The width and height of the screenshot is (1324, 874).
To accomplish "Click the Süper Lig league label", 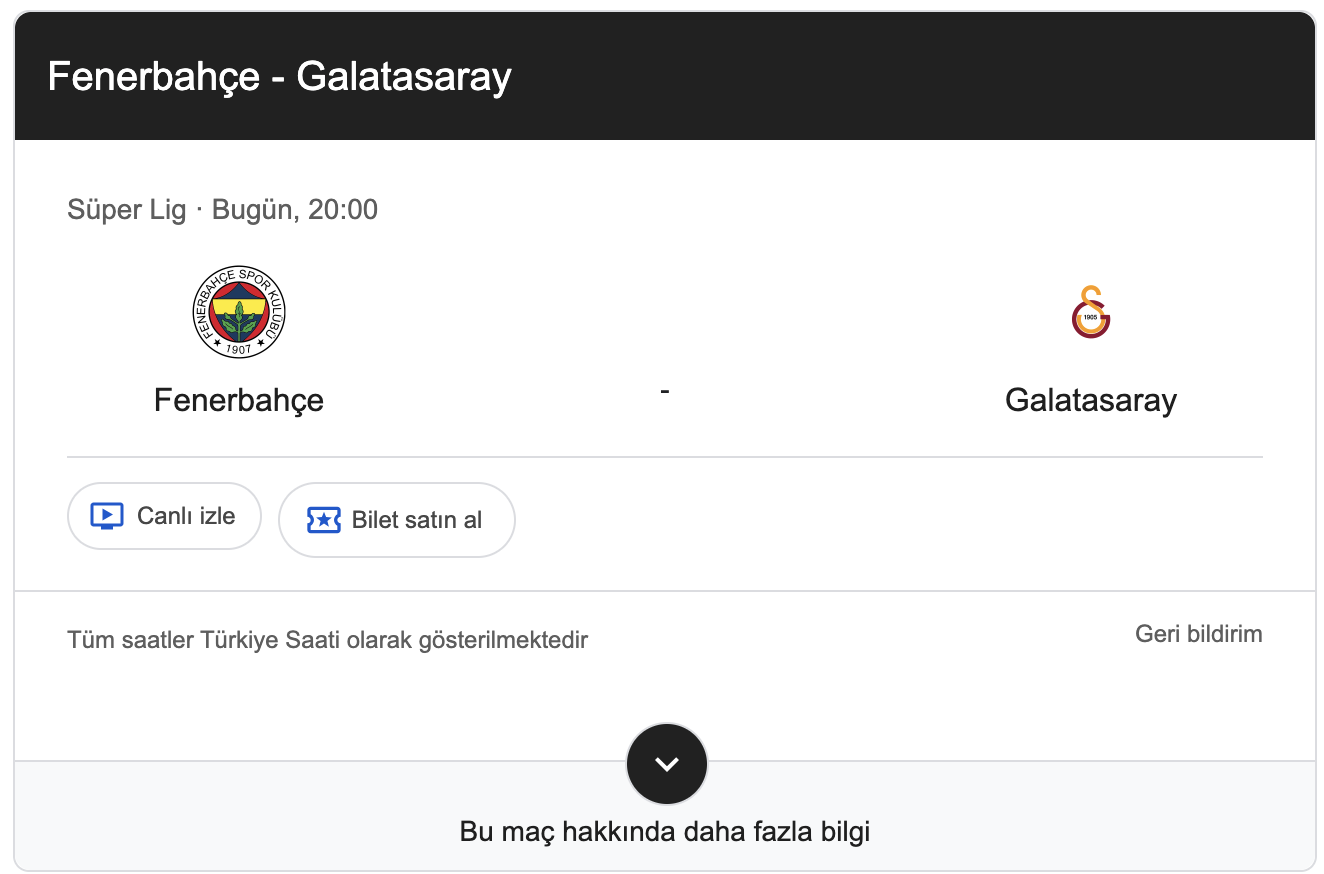I will (x=127, y=210).
